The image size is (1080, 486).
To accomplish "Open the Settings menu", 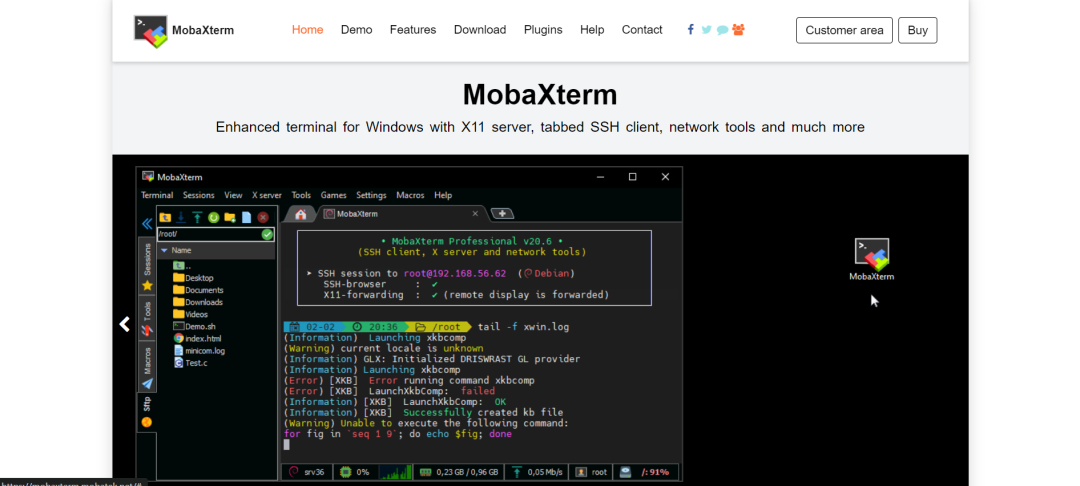I will point(371,196).
